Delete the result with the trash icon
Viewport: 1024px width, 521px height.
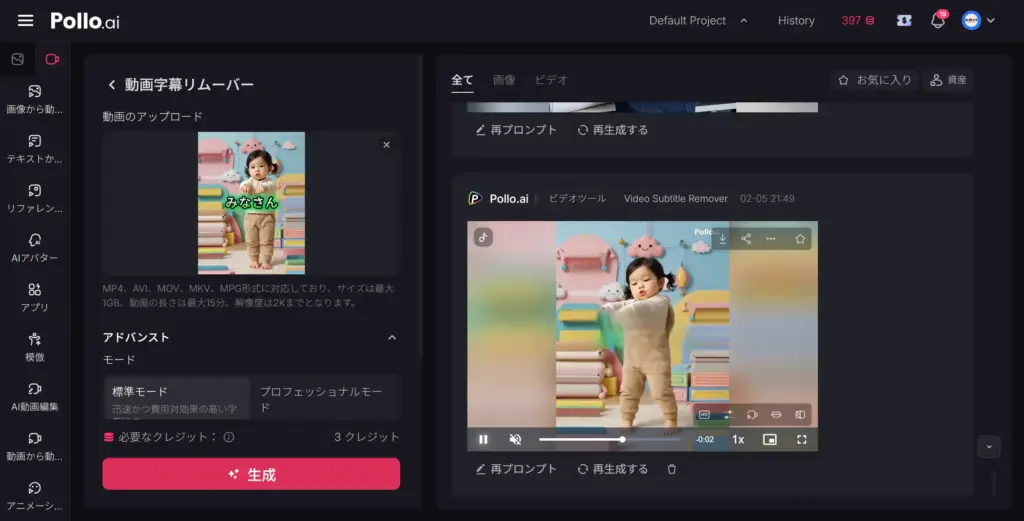tap(671, 469)
